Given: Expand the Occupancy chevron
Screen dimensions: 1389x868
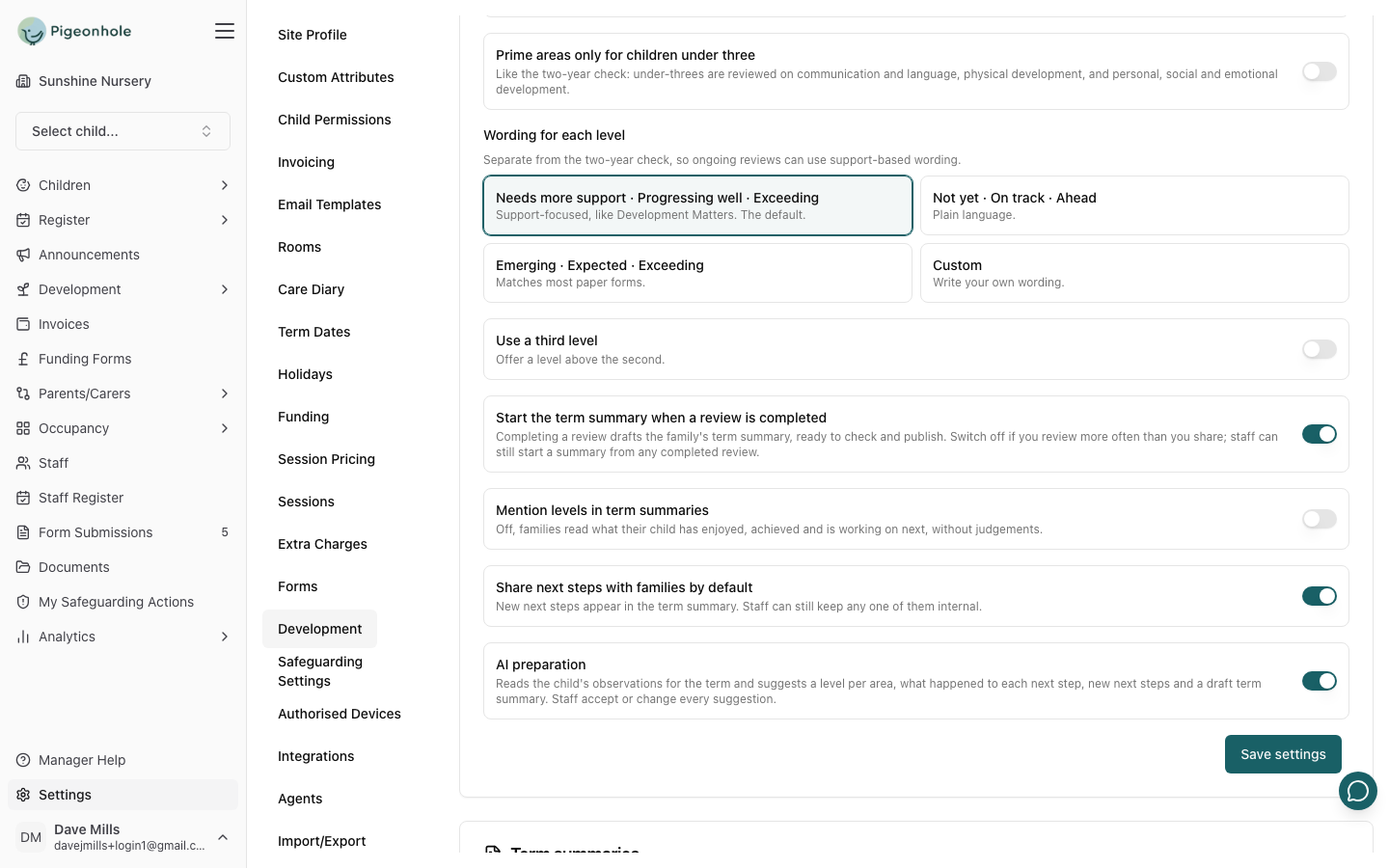Looking at the screenshot, I should (225, 428).
